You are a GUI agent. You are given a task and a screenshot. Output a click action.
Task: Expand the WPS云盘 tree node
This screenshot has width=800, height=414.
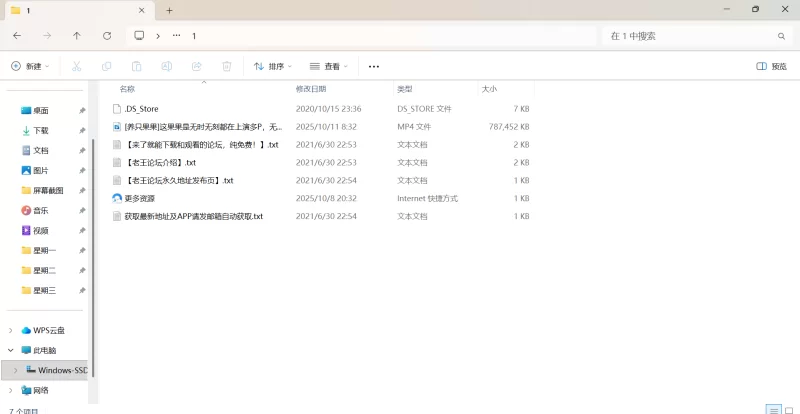click(11, 330)
